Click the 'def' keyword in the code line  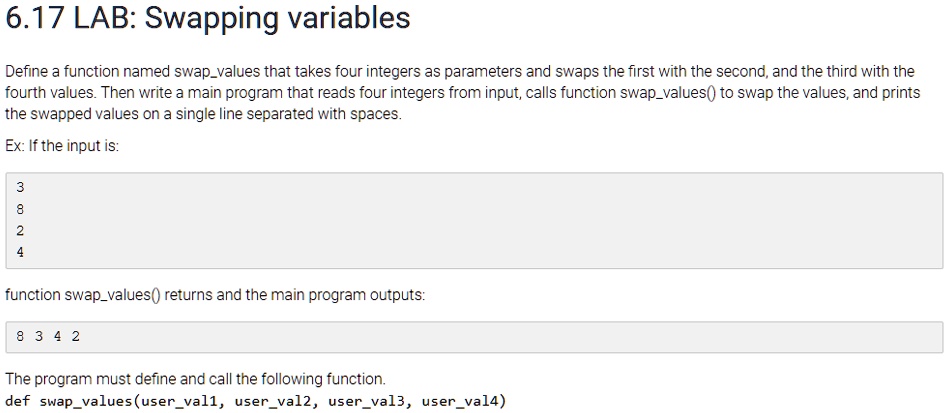click(x=18, y=401)
